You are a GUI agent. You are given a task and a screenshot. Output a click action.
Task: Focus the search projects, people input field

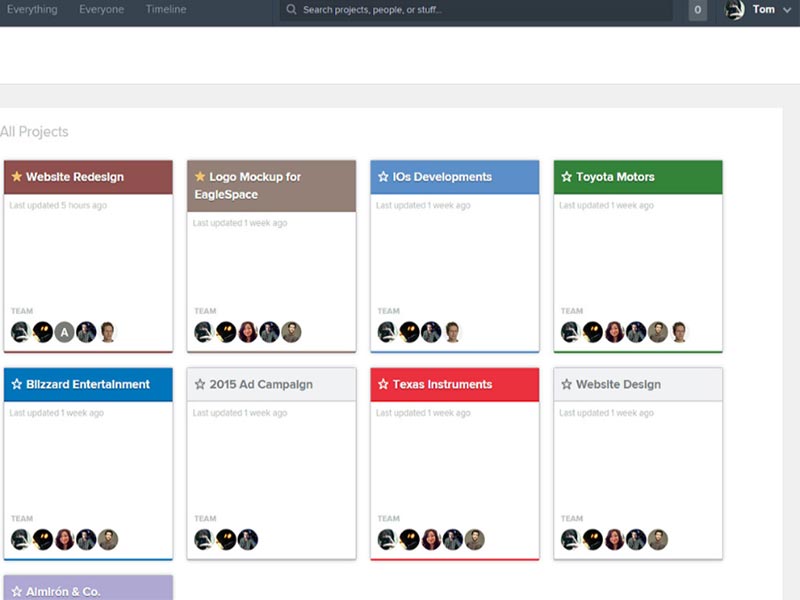pyautogui.click(x=476, y=10)
